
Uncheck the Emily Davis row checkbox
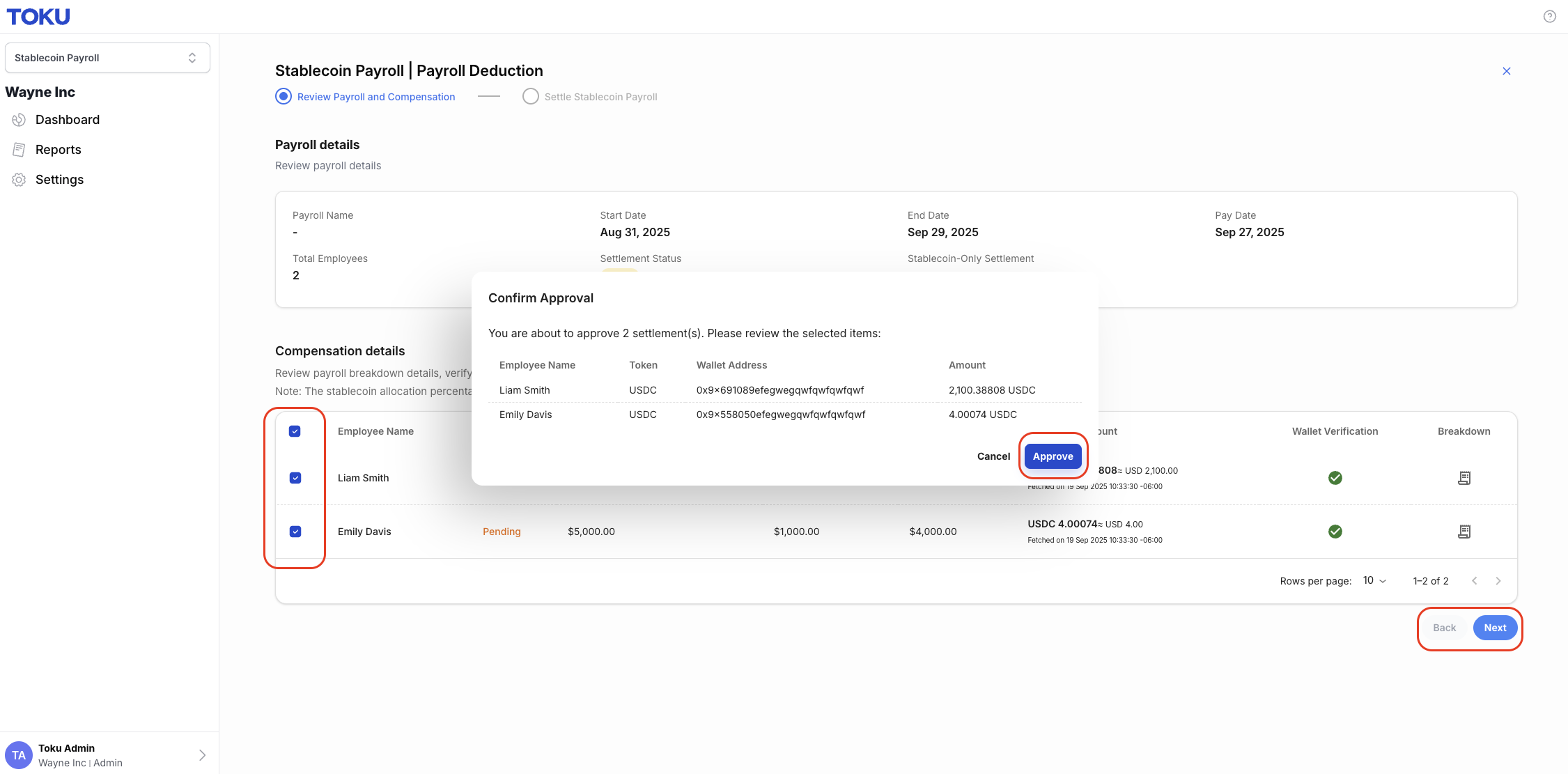(x=295, y=532)
